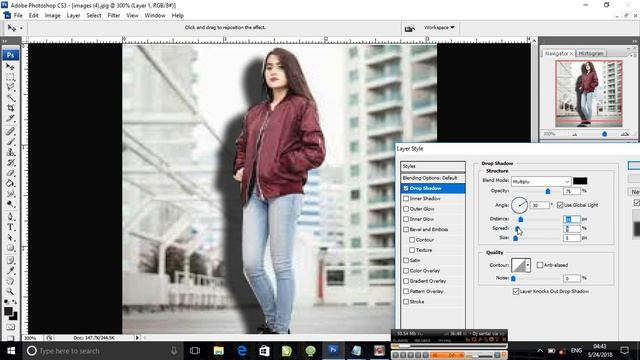Screen dimensions: 640x360
Task: Select the Dodge tool
Action: pos(10,204)
